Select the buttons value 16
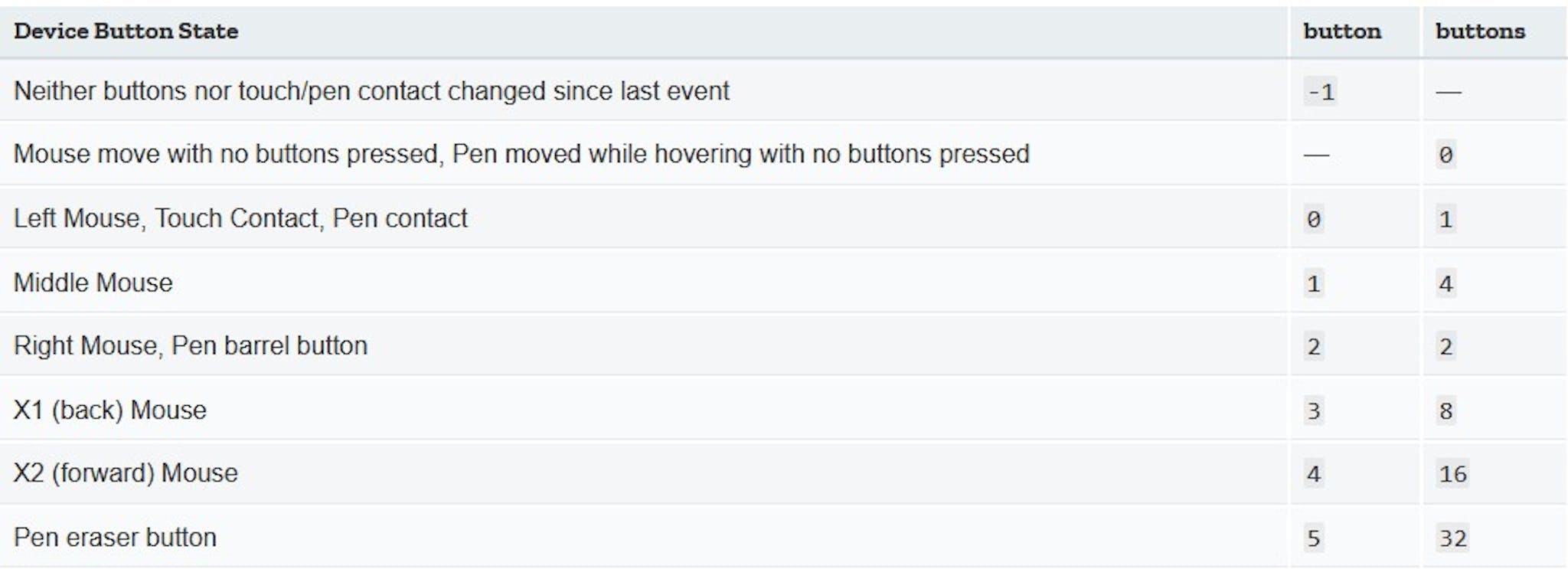Image resolution: width=1568 pixels, height=569 pixels. (1452, 474)
